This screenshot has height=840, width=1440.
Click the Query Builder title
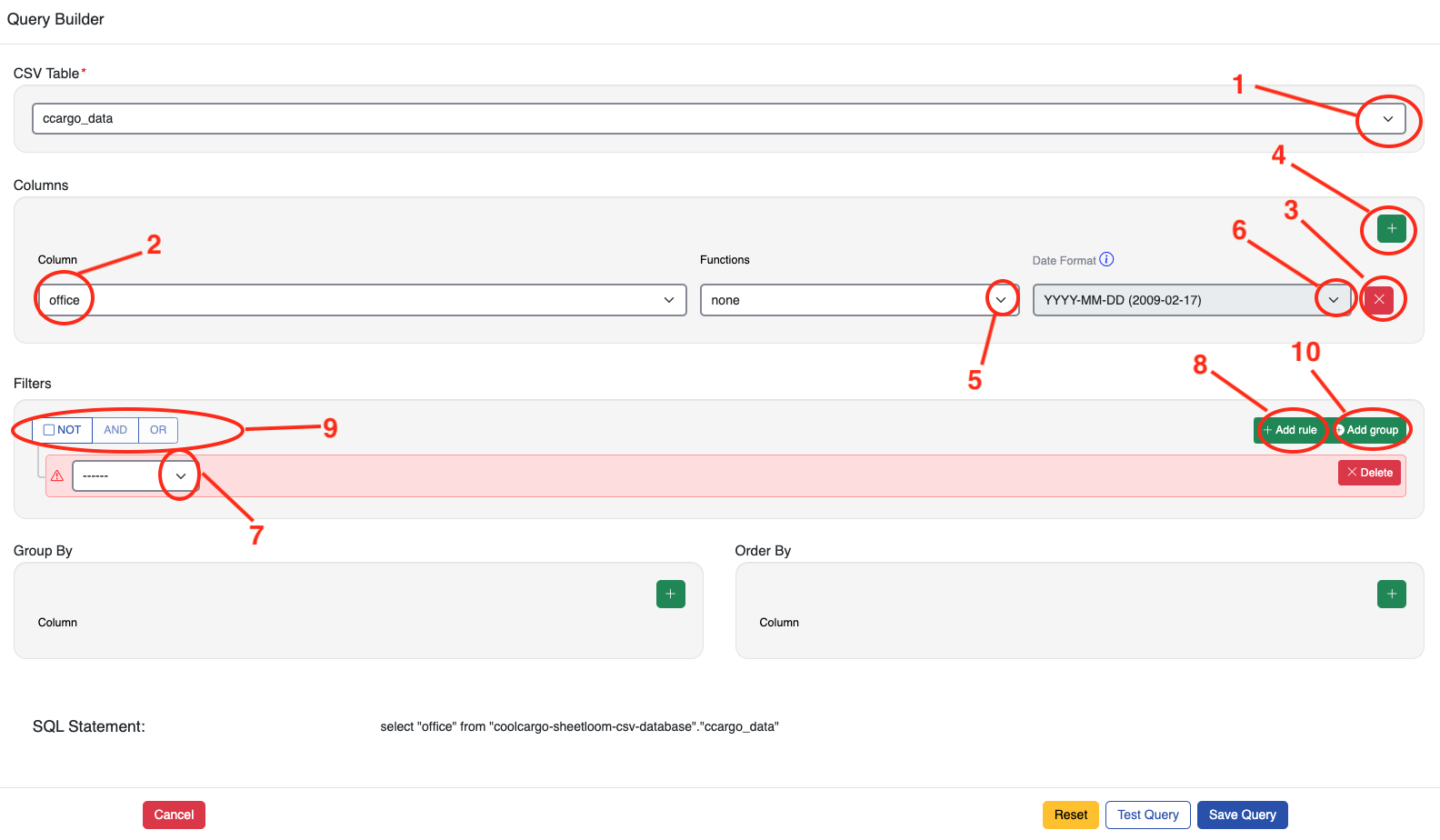pos(55,19)
